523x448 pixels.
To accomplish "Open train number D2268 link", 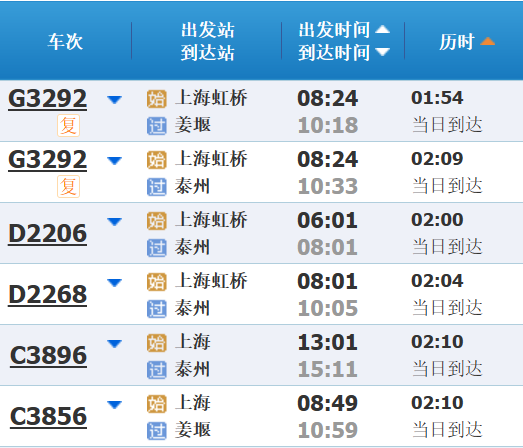I will 48,295.
